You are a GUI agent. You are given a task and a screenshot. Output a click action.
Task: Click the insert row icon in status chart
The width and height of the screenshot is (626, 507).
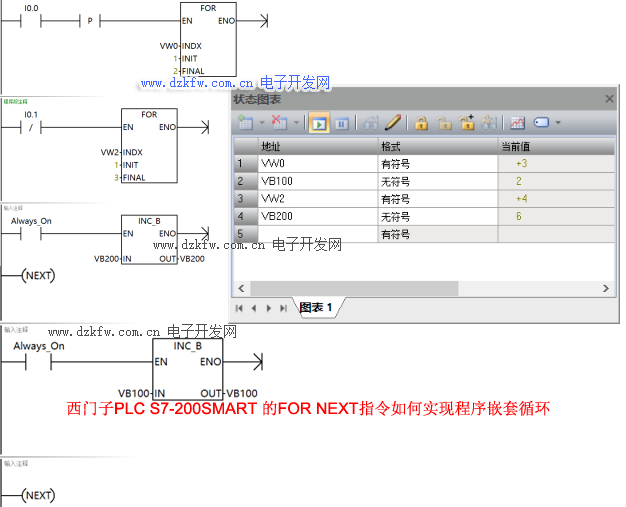[x=245, y=123]
